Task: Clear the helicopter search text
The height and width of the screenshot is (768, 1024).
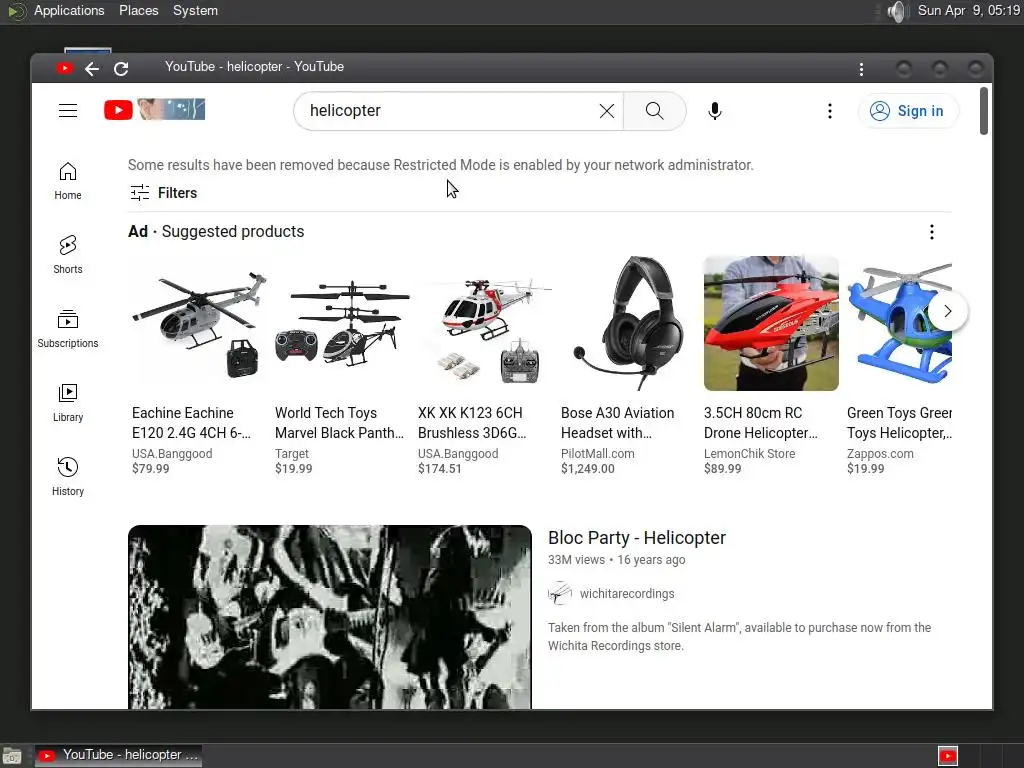Action: click(607, 111)
